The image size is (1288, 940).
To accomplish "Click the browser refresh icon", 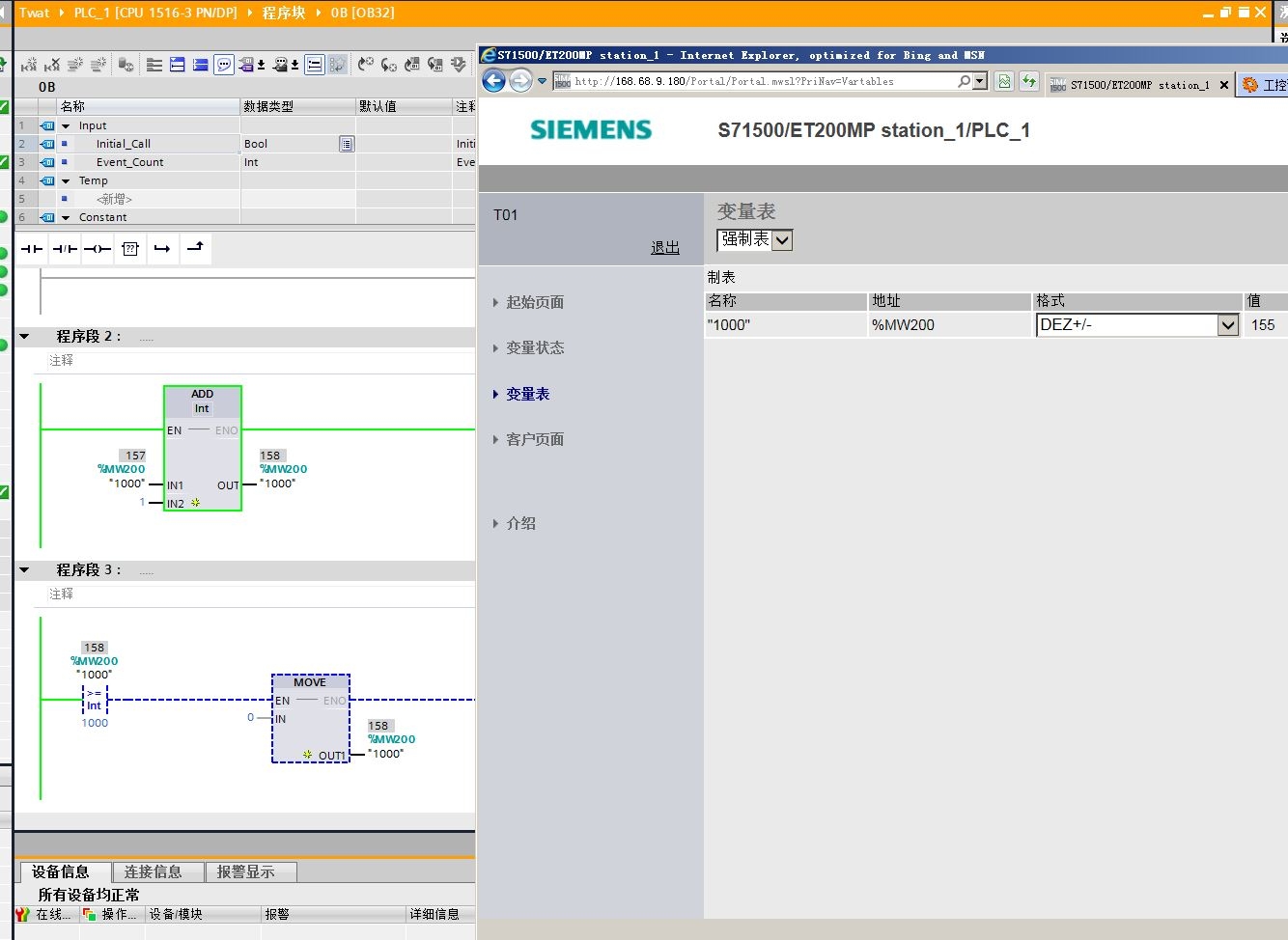I will (1029, 82).
